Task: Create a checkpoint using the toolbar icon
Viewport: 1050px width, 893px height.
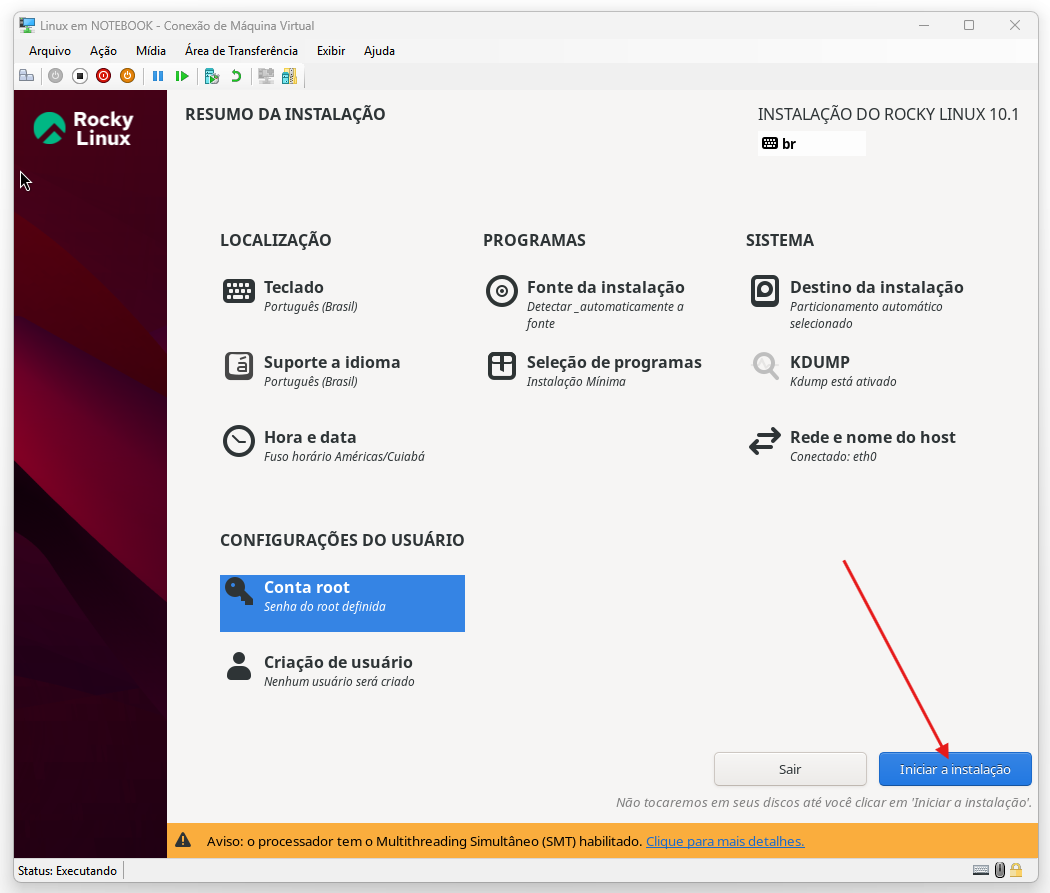Action: 211,76
